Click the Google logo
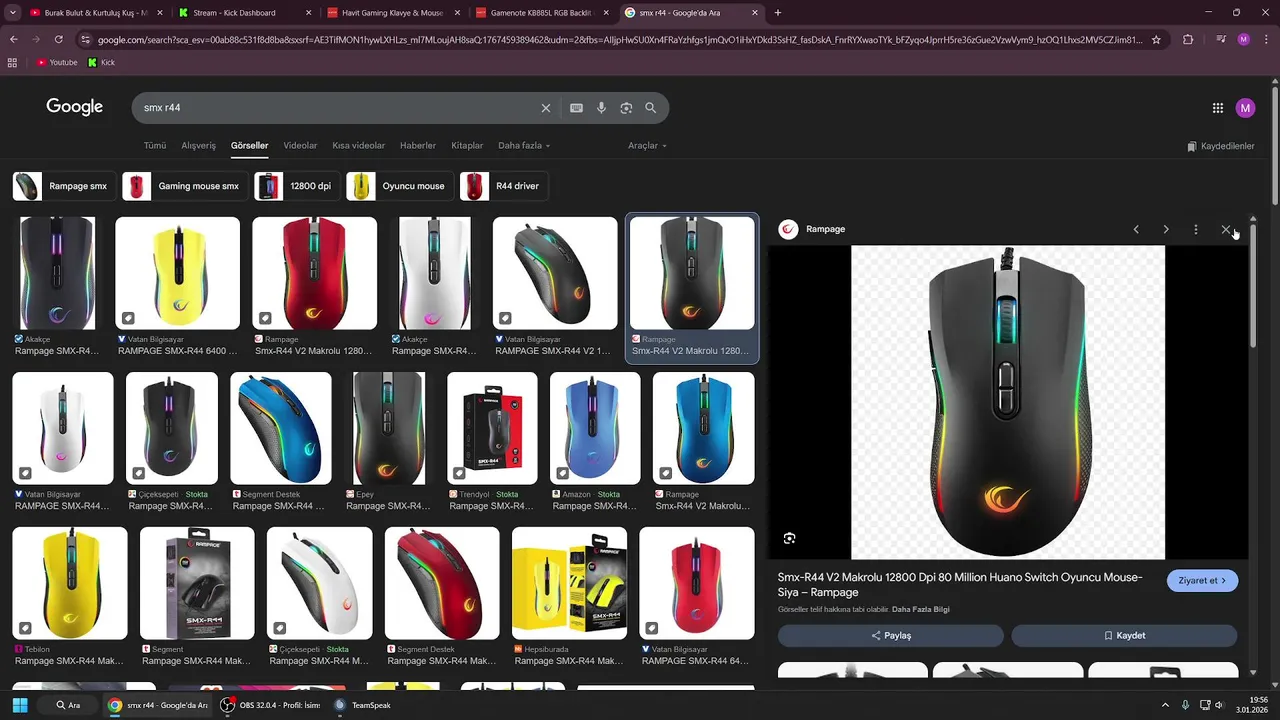Image resolution: width=1280 pixels, height=720 pixels. click(x=74, y=107)
